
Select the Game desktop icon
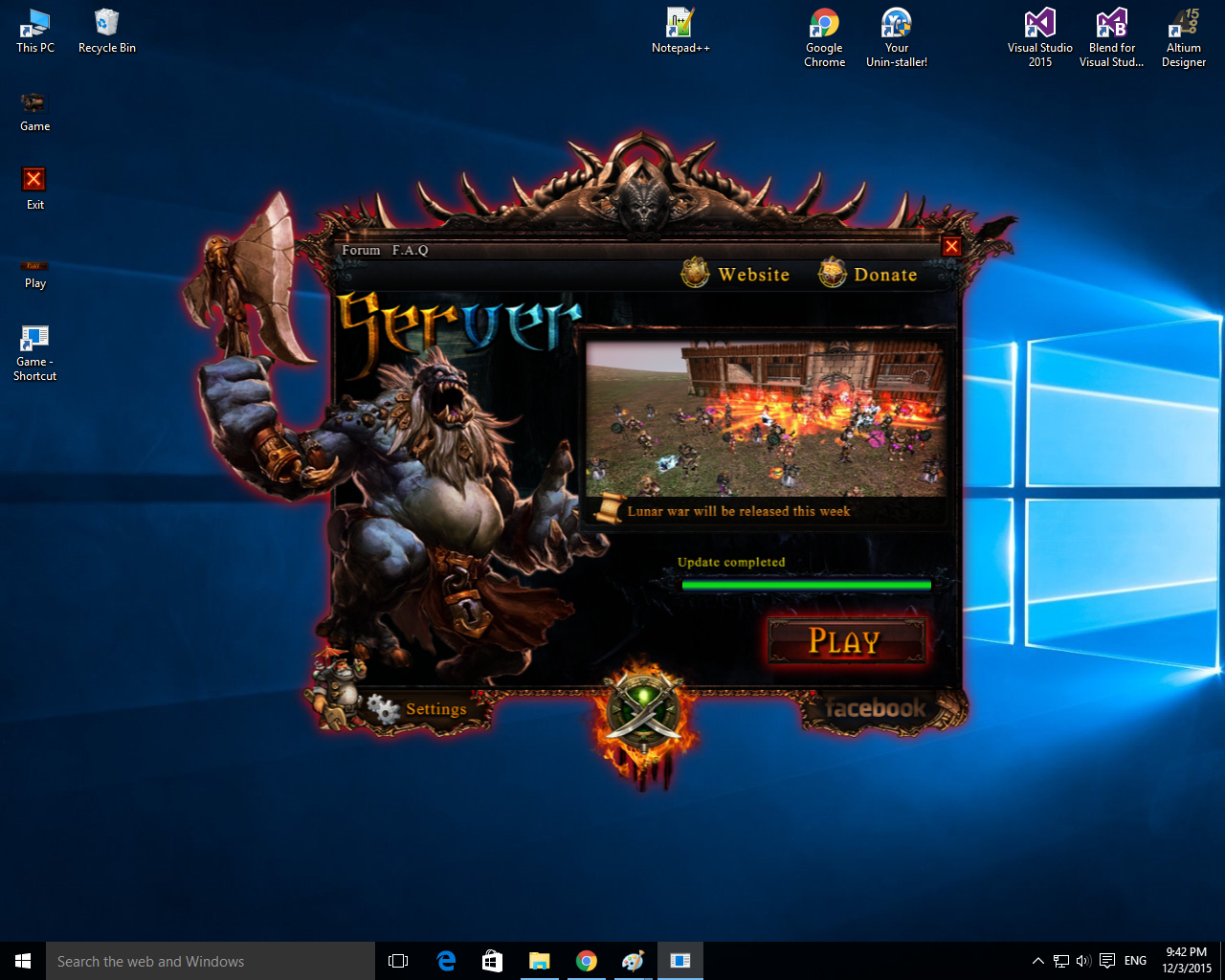pos(34,111)
